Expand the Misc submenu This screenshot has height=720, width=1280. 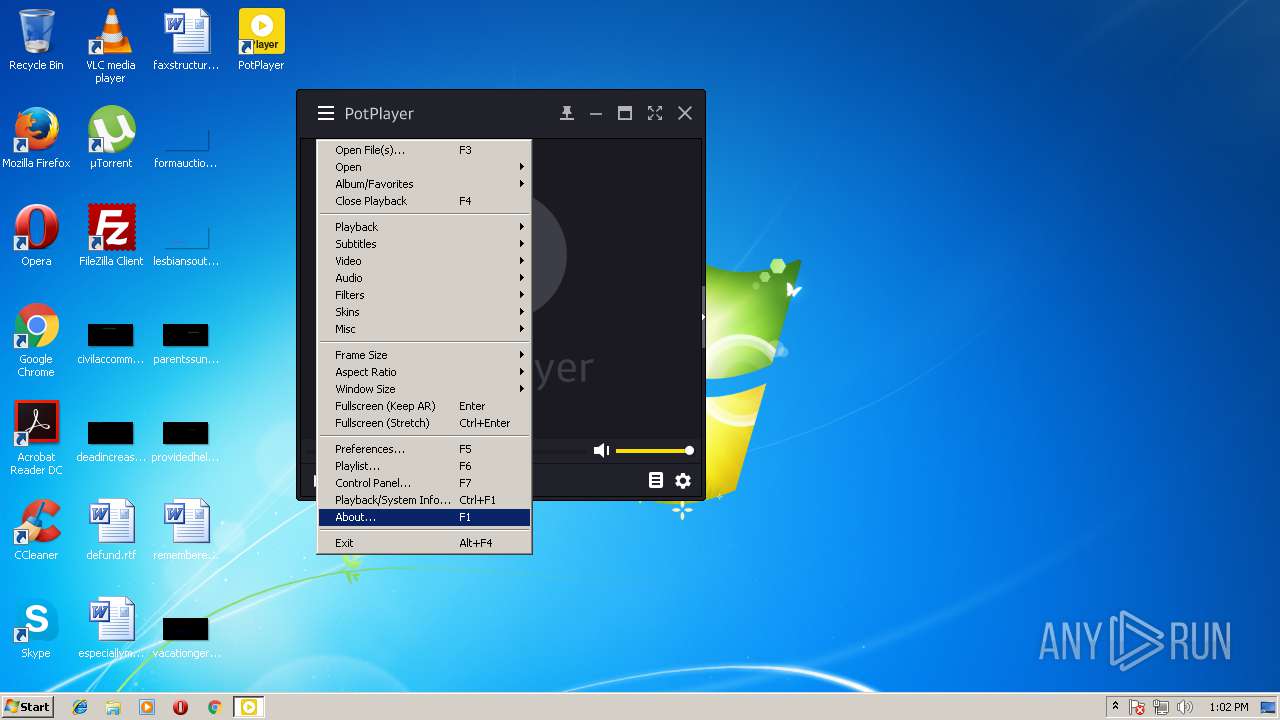(425, 329)
